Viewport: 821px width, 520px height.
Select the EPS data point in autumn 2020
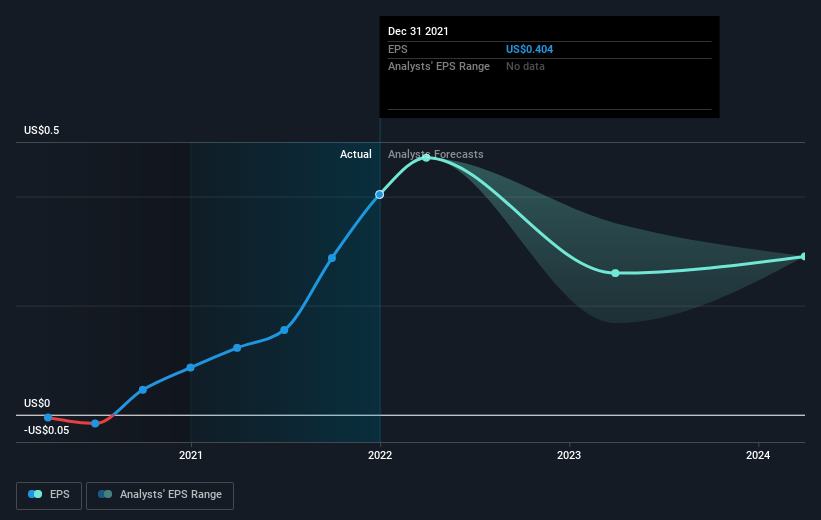point(143,390)
